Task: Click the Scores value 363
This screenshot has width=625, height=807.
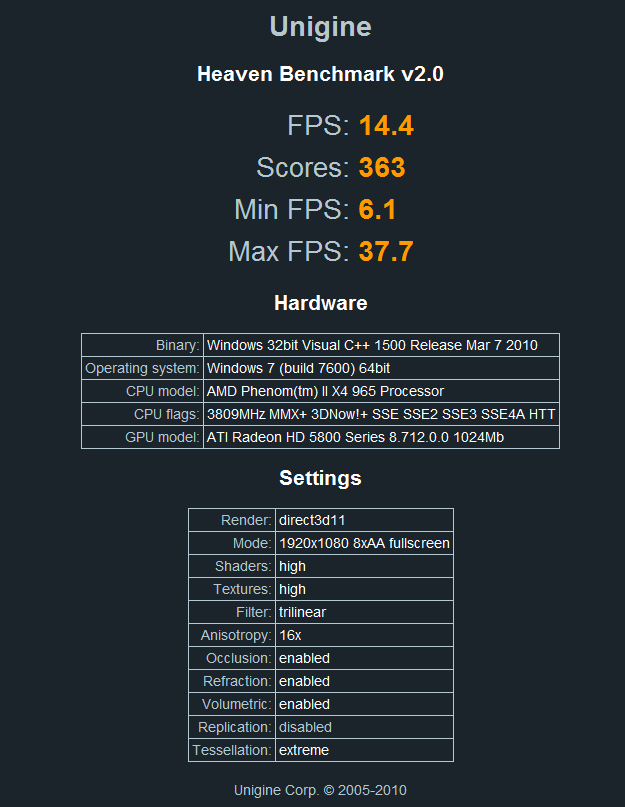Action: point(382,167)
